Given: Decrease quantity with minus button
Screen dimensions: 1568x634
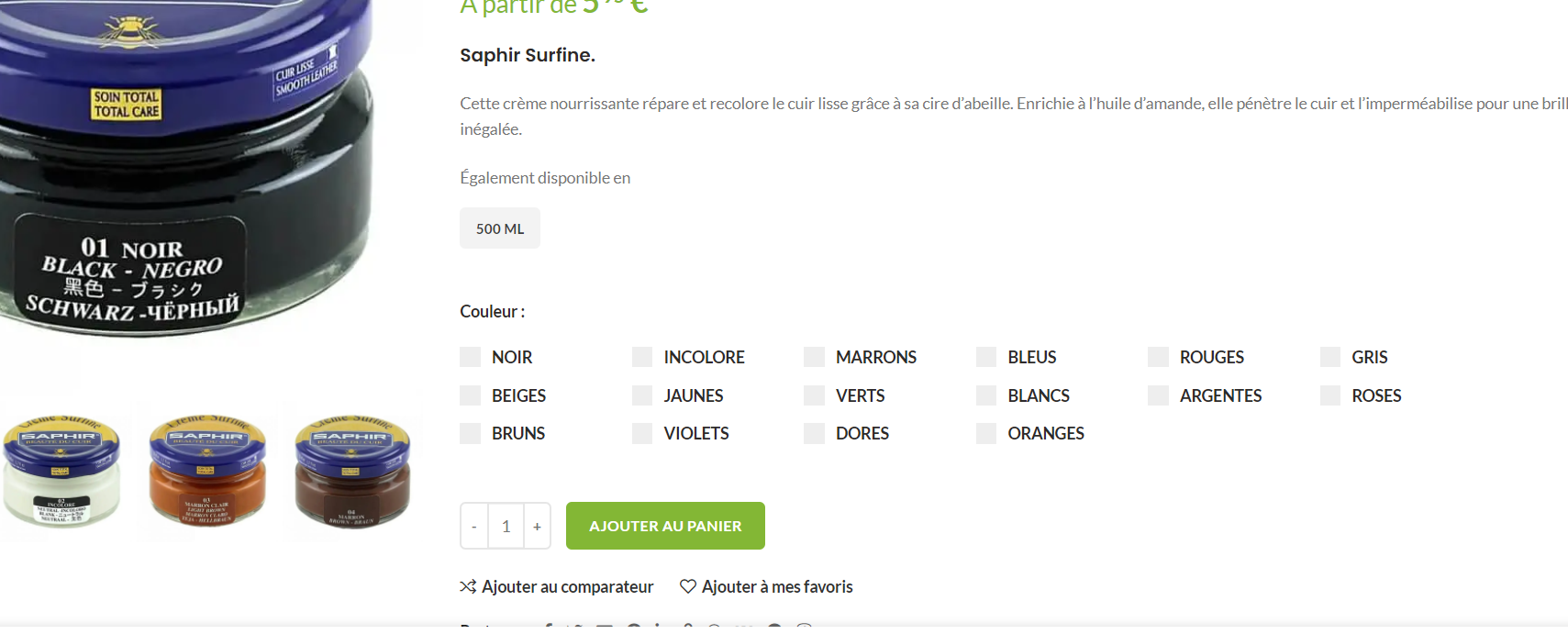Looking at the screenshot, I should click(474, 526).
